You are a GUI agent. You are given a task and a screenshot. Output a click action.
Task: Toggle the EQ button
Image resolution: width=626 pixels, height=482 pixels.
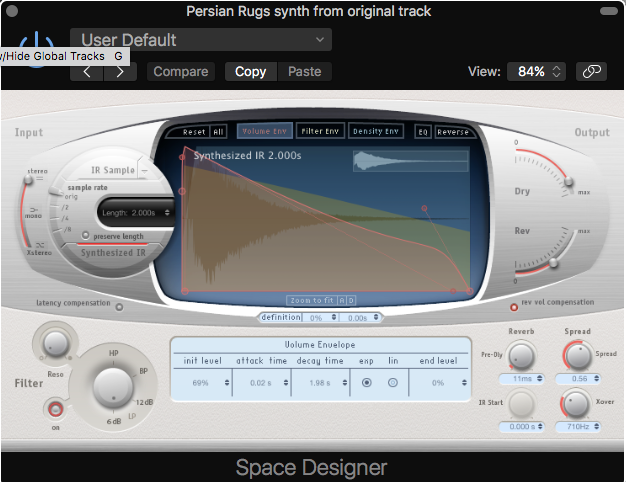click(x=423, y=132)
